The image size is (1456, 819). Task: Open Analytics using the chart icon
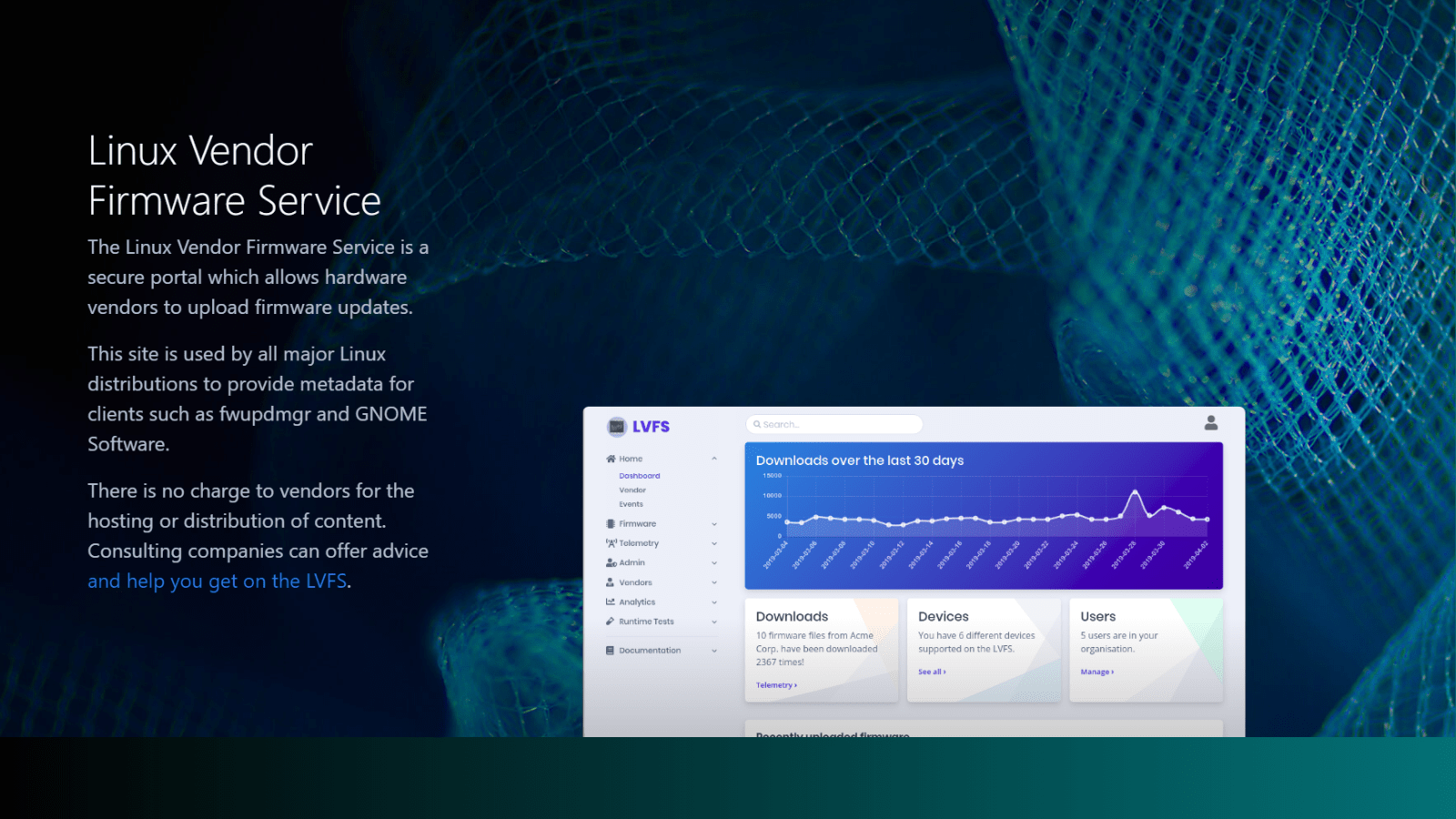coord(610,602)
